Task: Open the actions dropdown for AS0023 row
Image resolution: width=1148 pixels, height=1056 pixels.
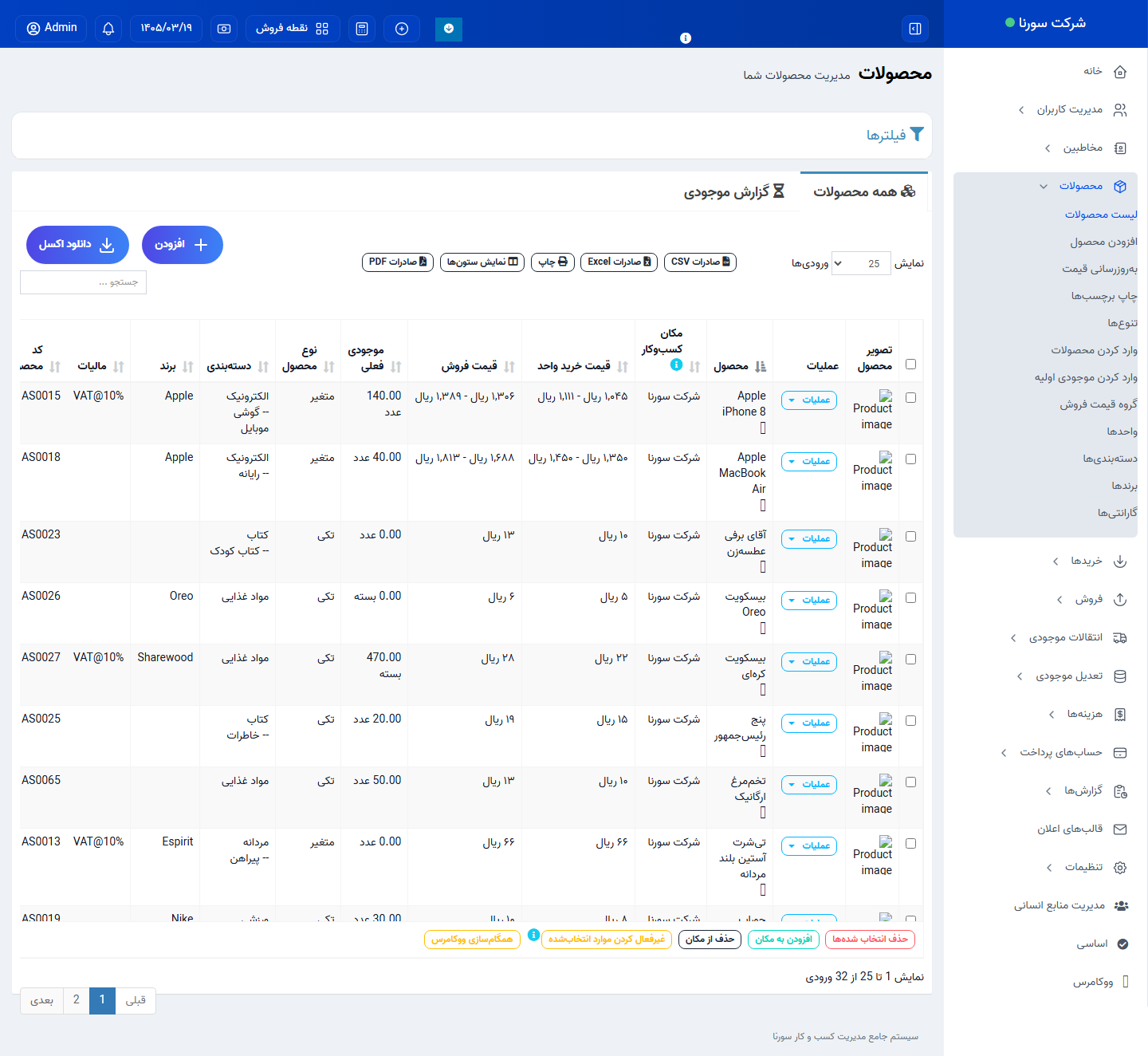Action: pyautogui.click(x=809, y=539)
